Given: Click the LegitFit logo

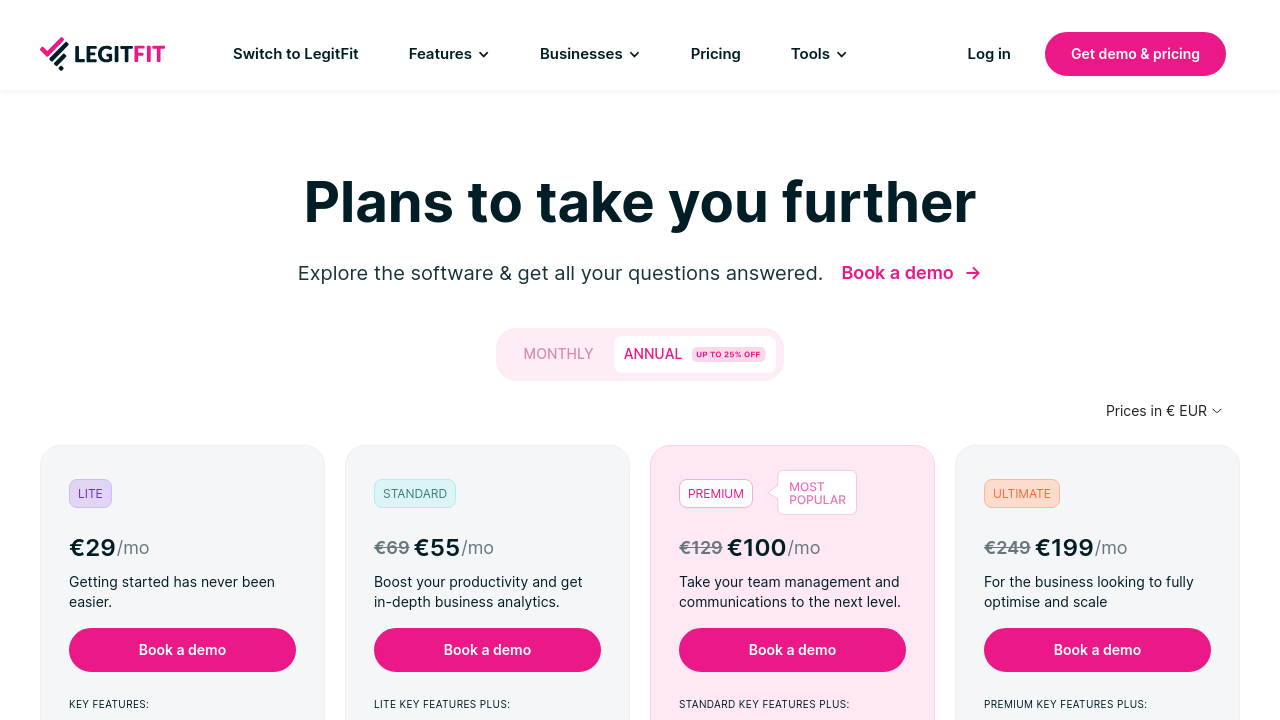Looking at the screenshot, I should [102, 54].
